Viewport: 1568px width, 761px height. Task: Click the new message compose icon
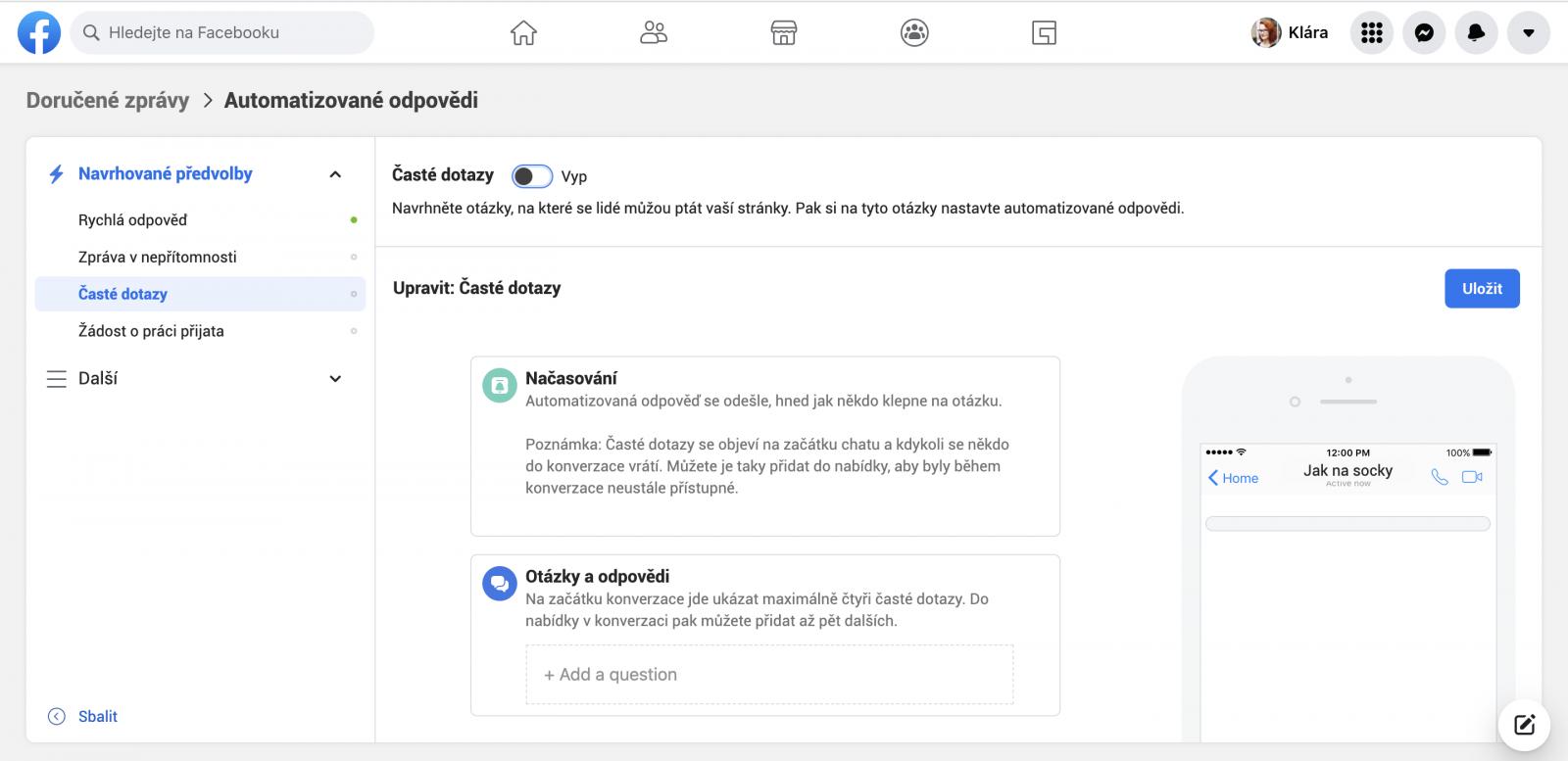[1524, 725]
